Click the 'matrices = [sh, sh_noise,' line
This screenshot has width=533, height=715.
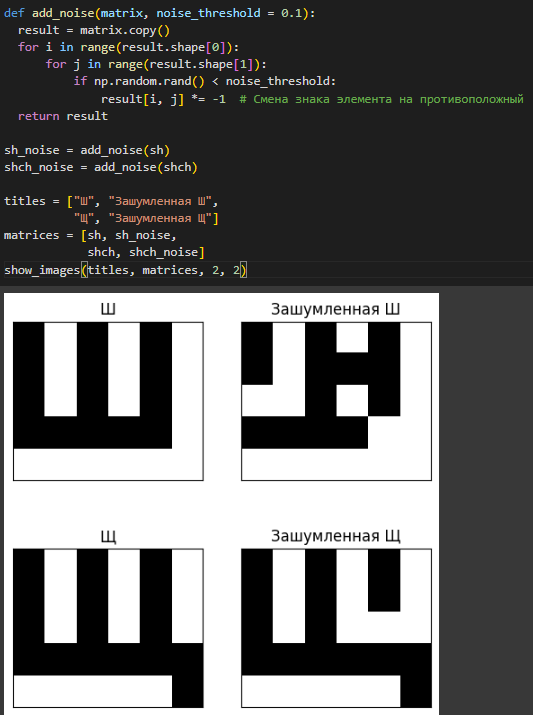coord(90,235)
